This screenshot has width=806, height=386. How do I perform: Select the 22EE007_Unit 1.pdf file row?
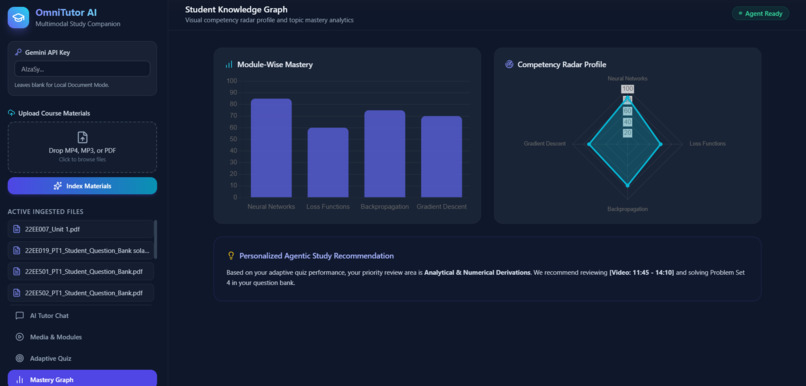tap(81, 229)
